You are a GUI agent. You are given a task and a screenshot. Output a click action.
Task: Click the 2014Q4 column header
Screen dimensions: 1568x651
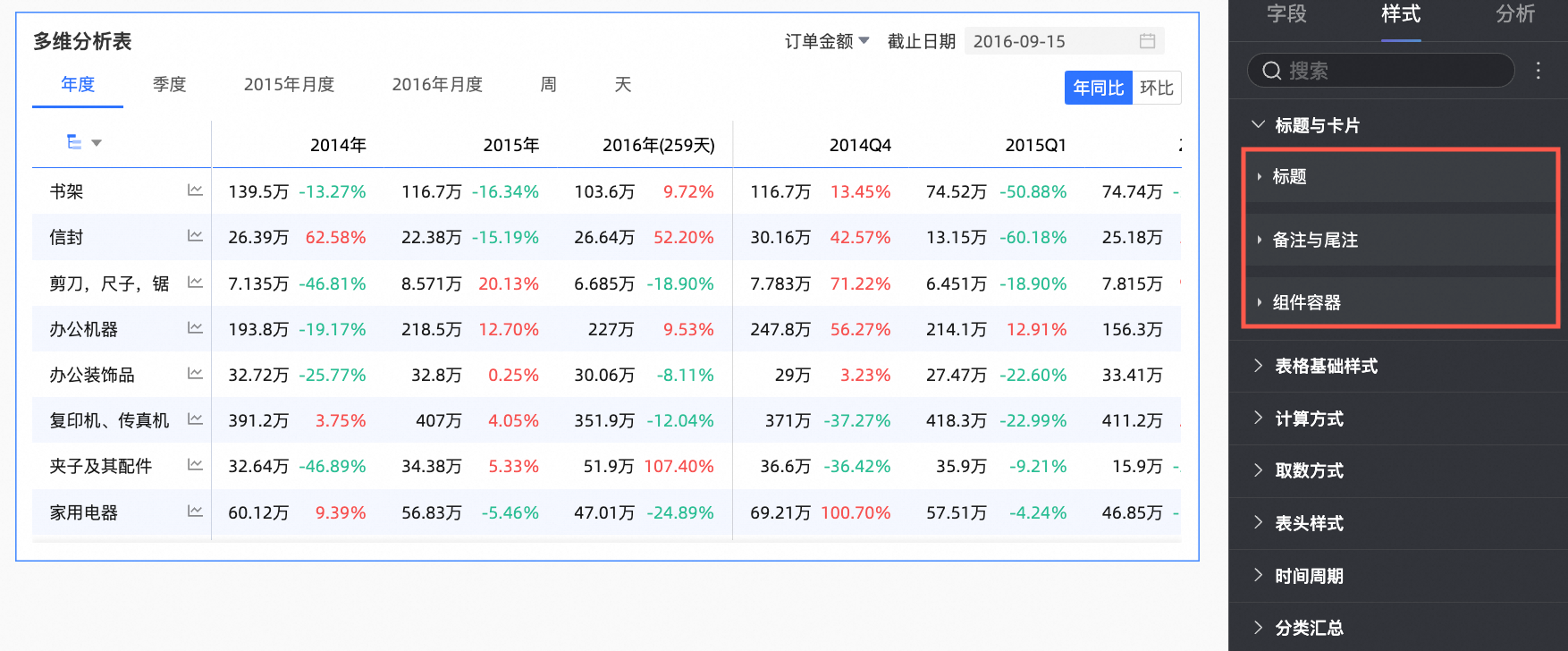(860, 145)
